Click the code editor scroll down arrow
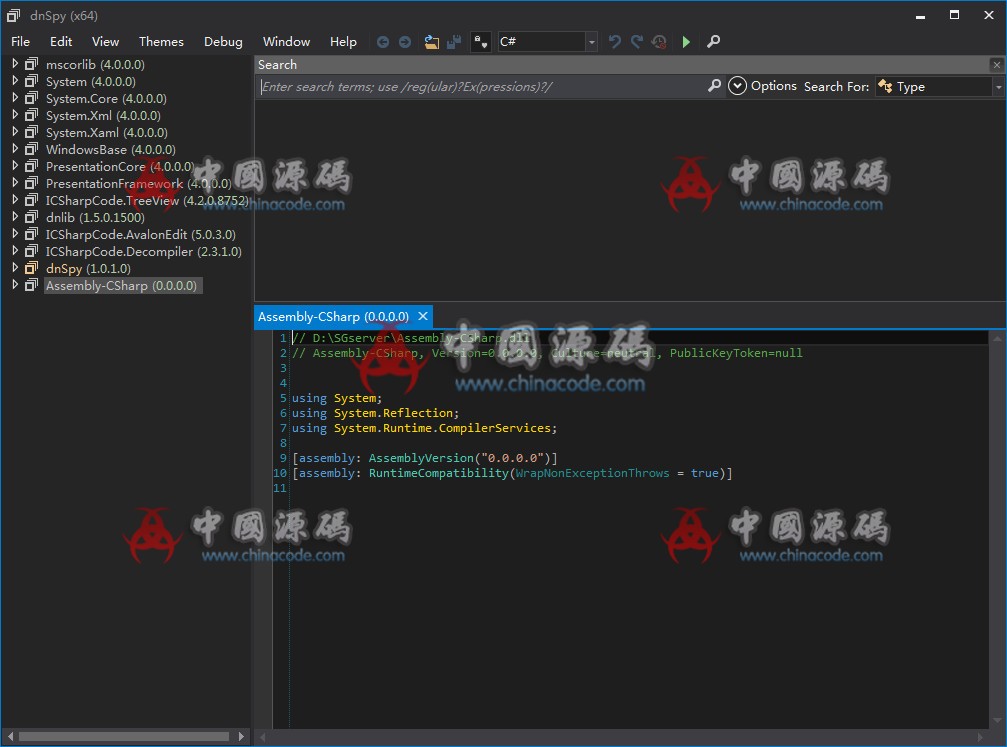The width and height of the screenshot is (1007, 747). pyautogui.click(x=997, y=721)
